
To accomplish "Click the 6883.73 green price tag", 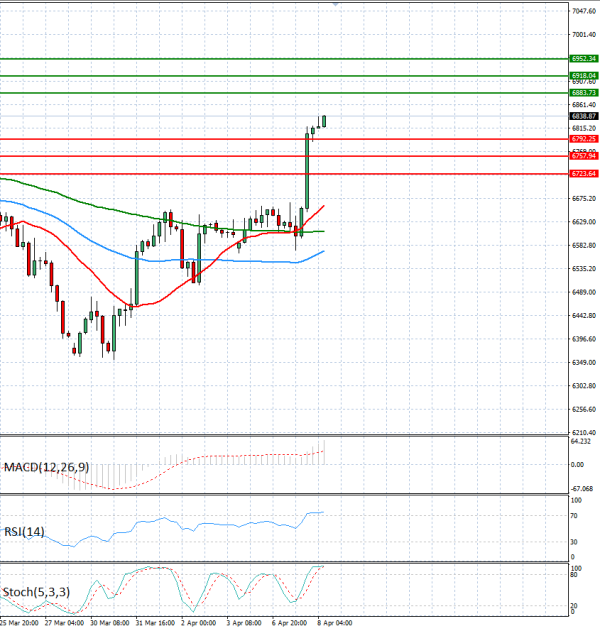I will (583, 93).
